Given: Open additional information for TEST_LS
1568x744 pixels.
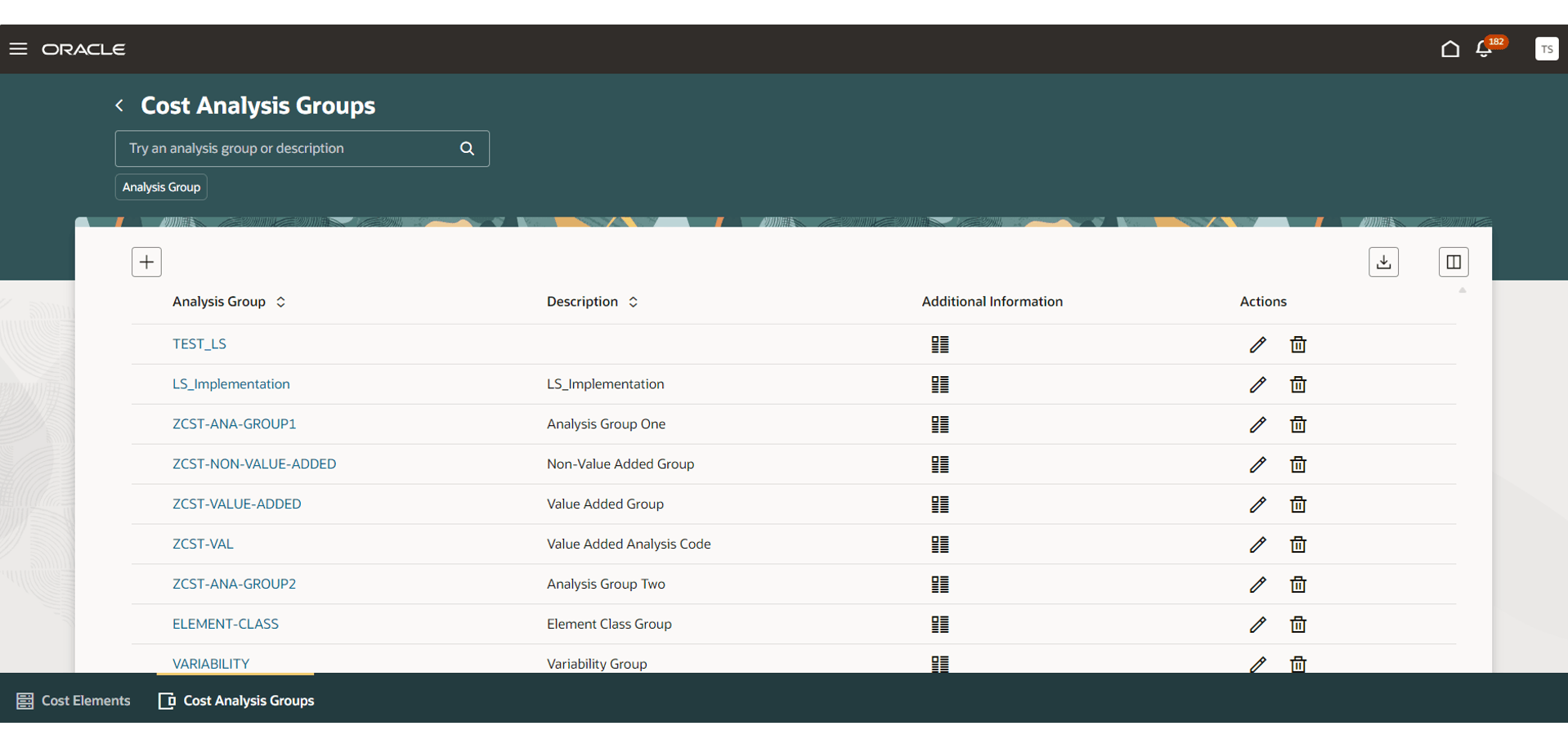Looking at the screenshot, I should (x=940, y=344).
